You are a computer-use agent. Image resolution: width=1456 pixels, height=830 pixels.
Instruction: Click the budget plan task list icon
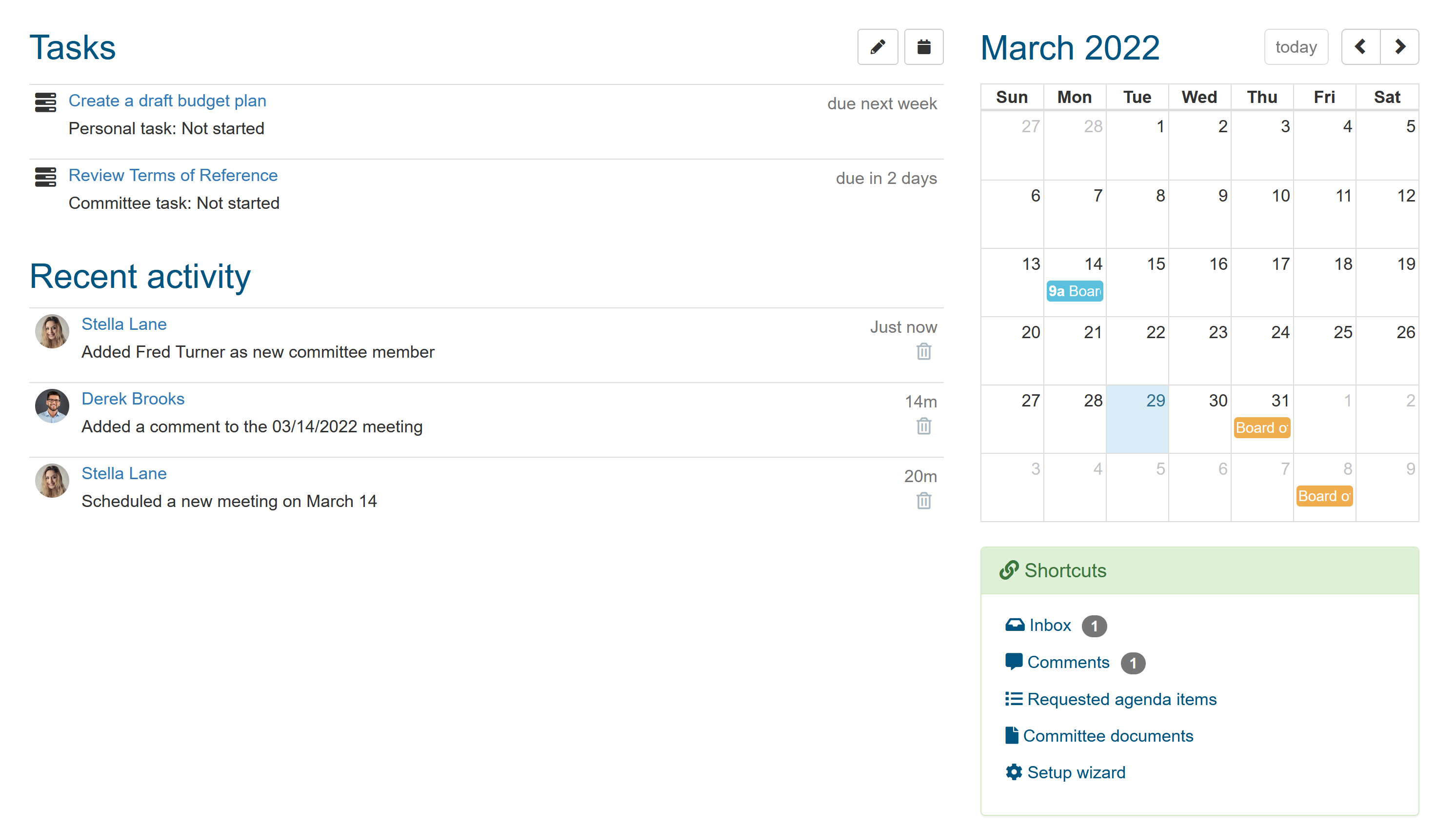click(x=45, y=102)
